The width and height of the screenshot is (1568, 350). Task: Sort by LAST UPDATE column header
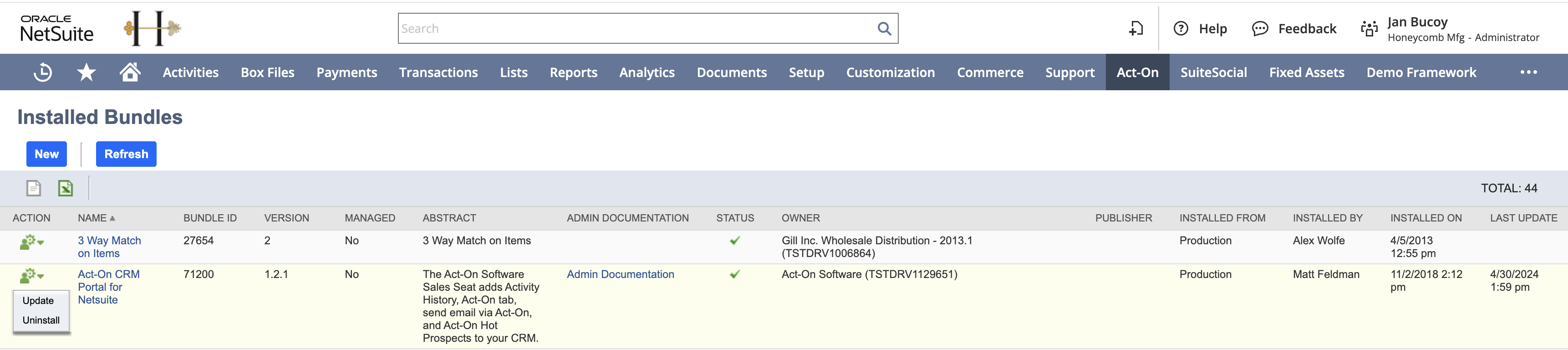pos(1523,218)
